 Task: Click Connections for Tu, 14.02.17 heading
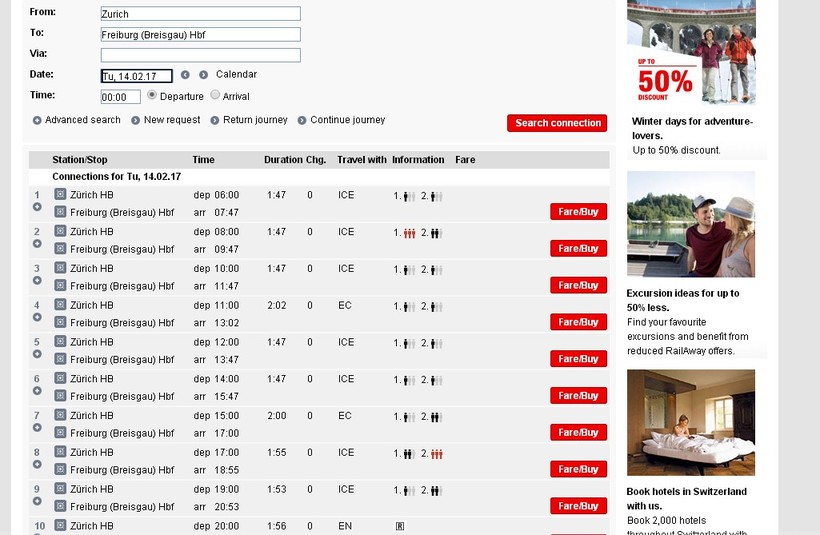[x=117, y=176]
